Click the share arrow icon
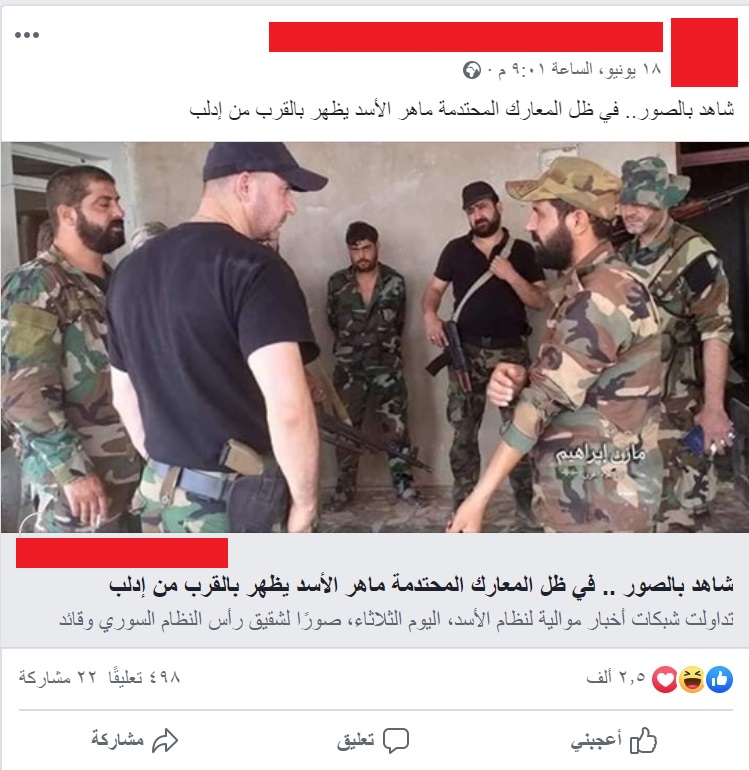 point(165,741)
